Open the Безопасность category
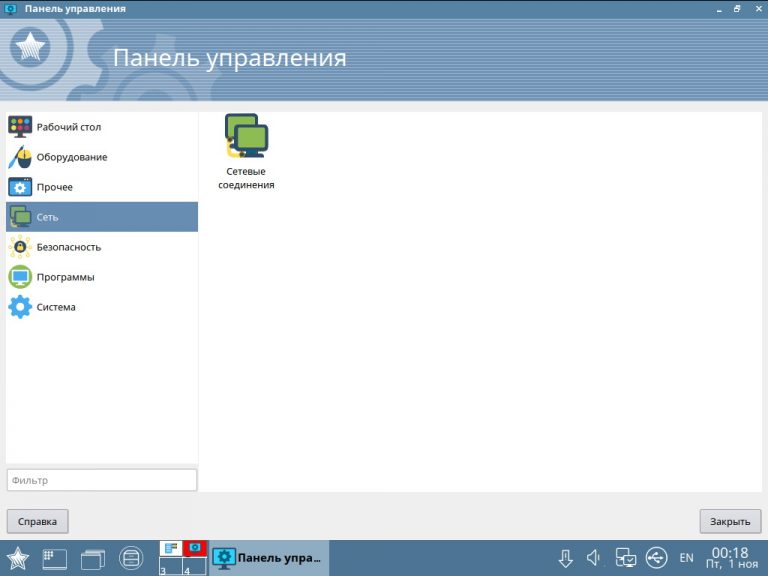This screenshot has height=576, width=768. (102, 247)
